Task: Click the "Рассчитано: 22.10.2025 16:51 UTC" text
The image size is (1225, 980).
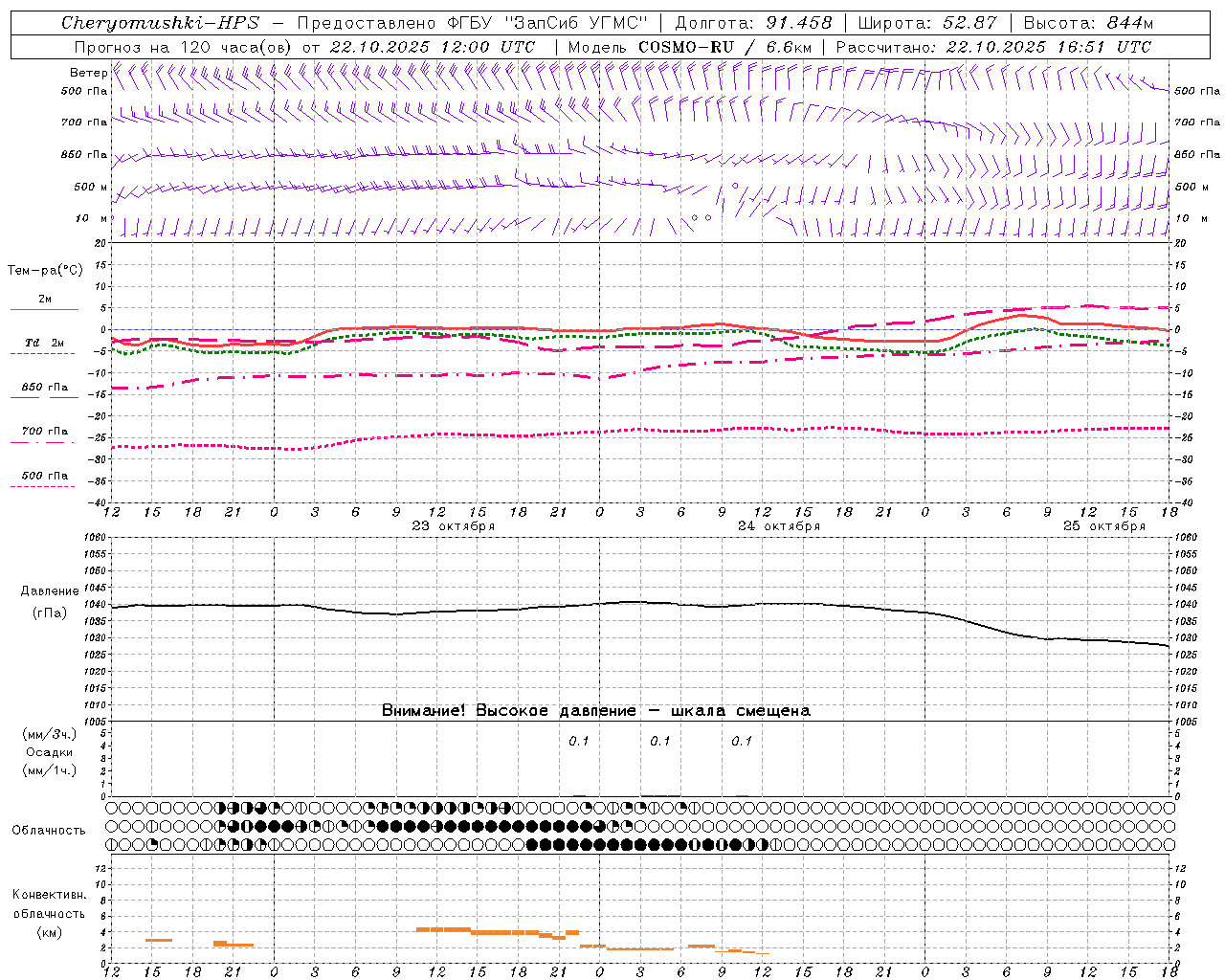Action: (x=993, y=47)
